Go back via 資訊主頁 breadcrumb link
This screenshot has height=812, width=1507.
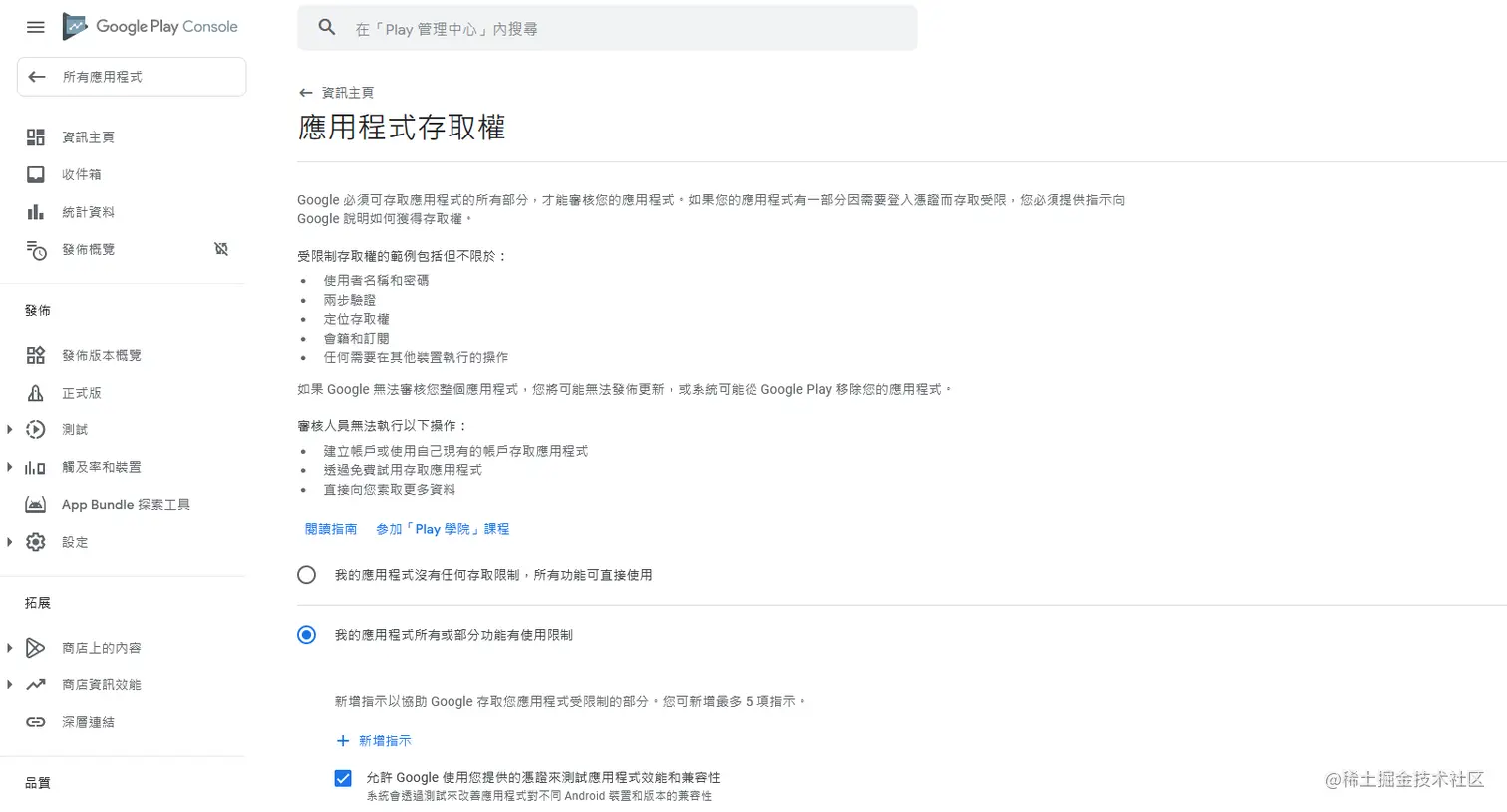click(348, 93)
